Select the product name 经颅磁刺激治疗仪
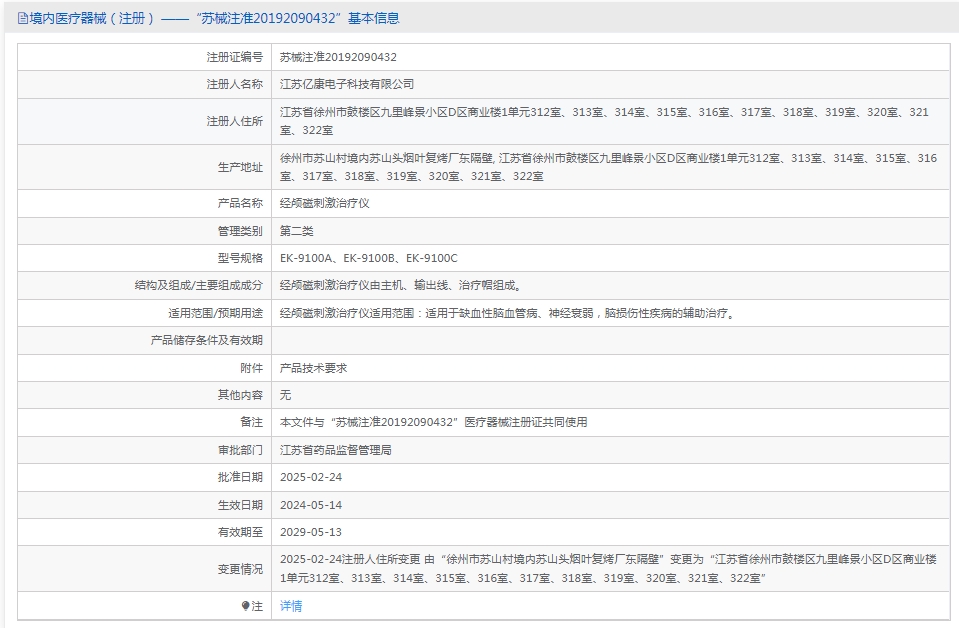The height and width of the screenshot is (628, 959). 325,203
